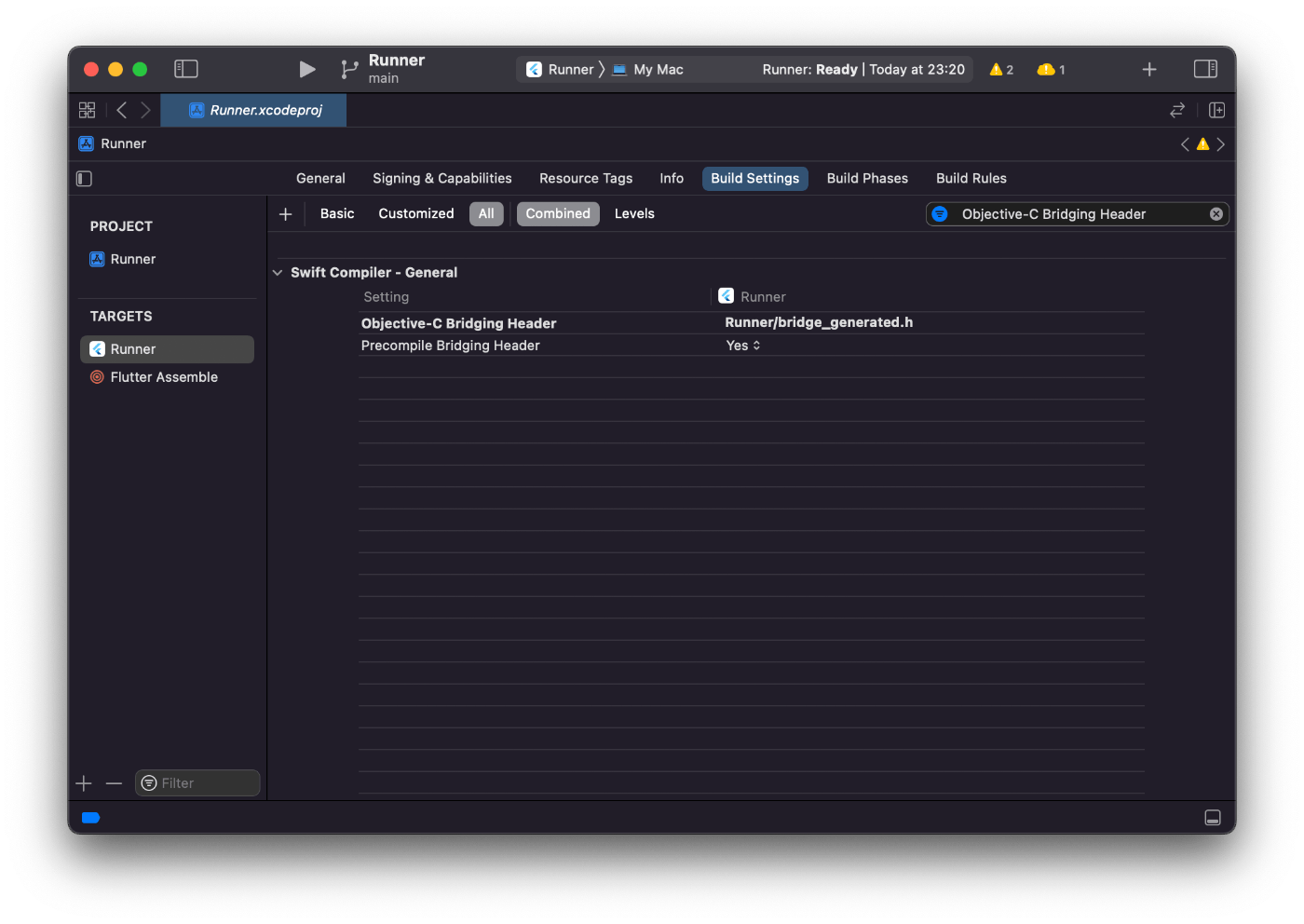Toggle the navigator sidebar in toolbar

[x=186, y=69]
